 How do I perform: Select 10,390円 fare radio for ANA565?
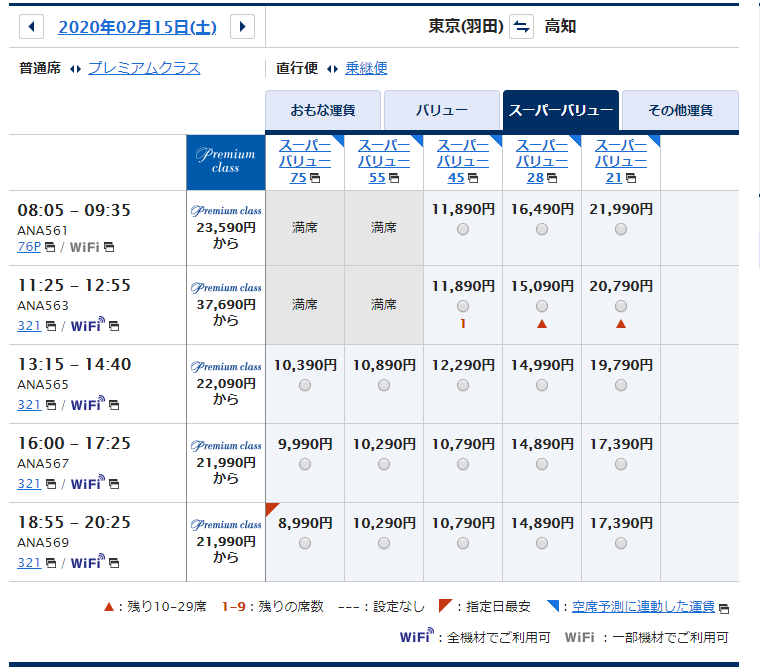coord(305,385)
